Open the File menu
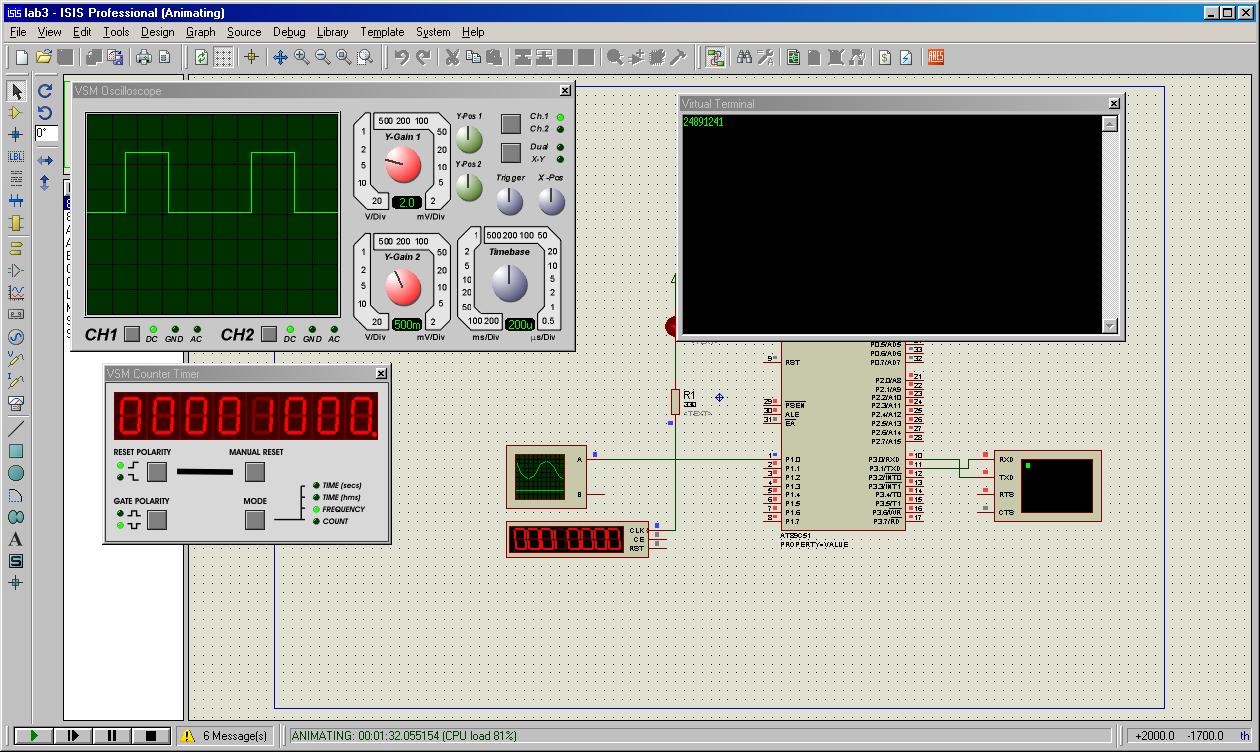The height and width of the screenshot is (752, 1260). (18, 32)
